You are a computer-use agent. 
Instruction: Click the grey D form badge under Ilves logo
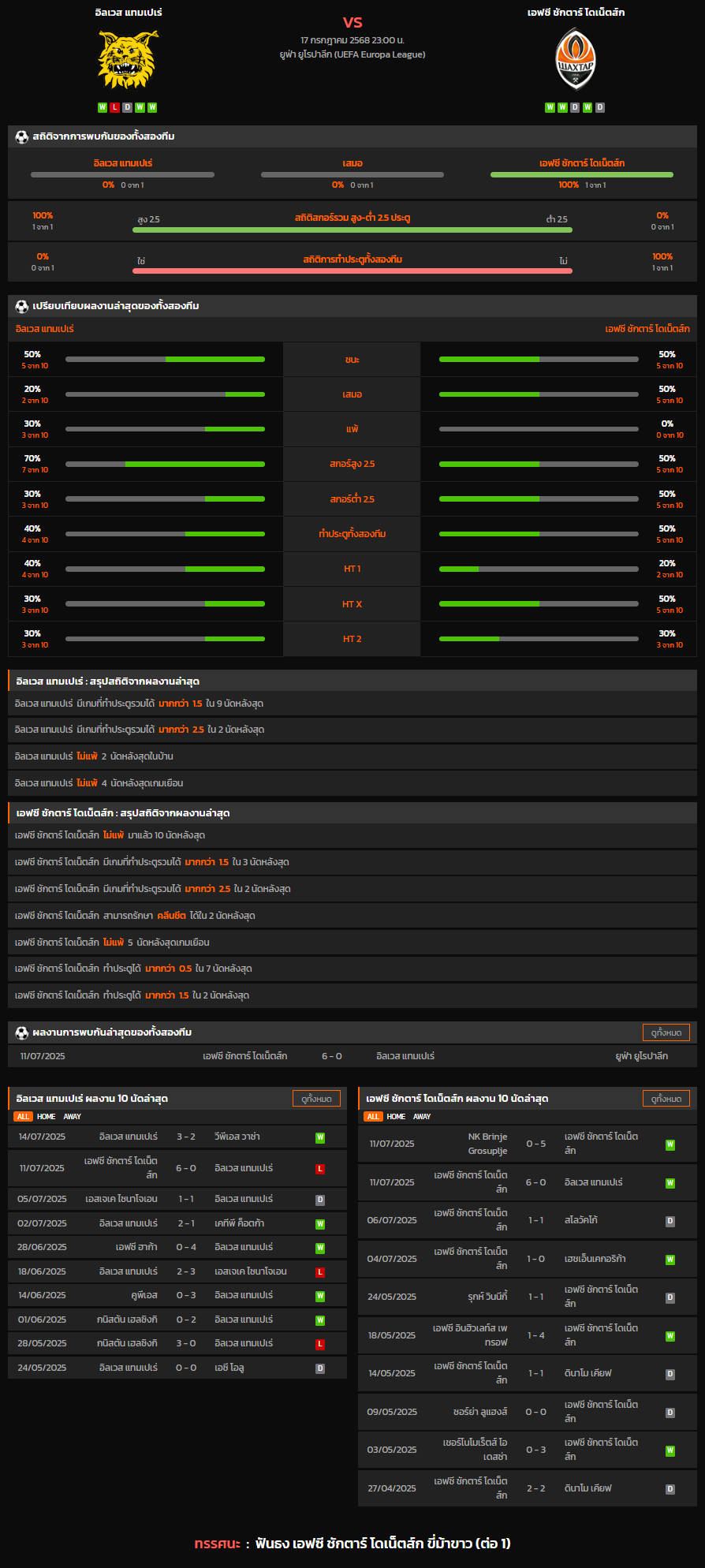point(127,107)
